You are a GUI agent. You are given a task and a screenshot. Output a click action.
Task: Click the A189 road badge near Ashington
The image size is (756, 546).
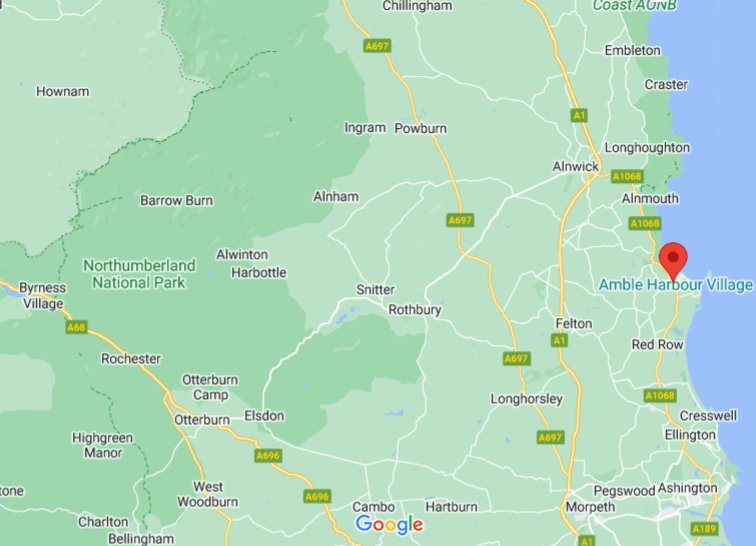pos(704,529)
